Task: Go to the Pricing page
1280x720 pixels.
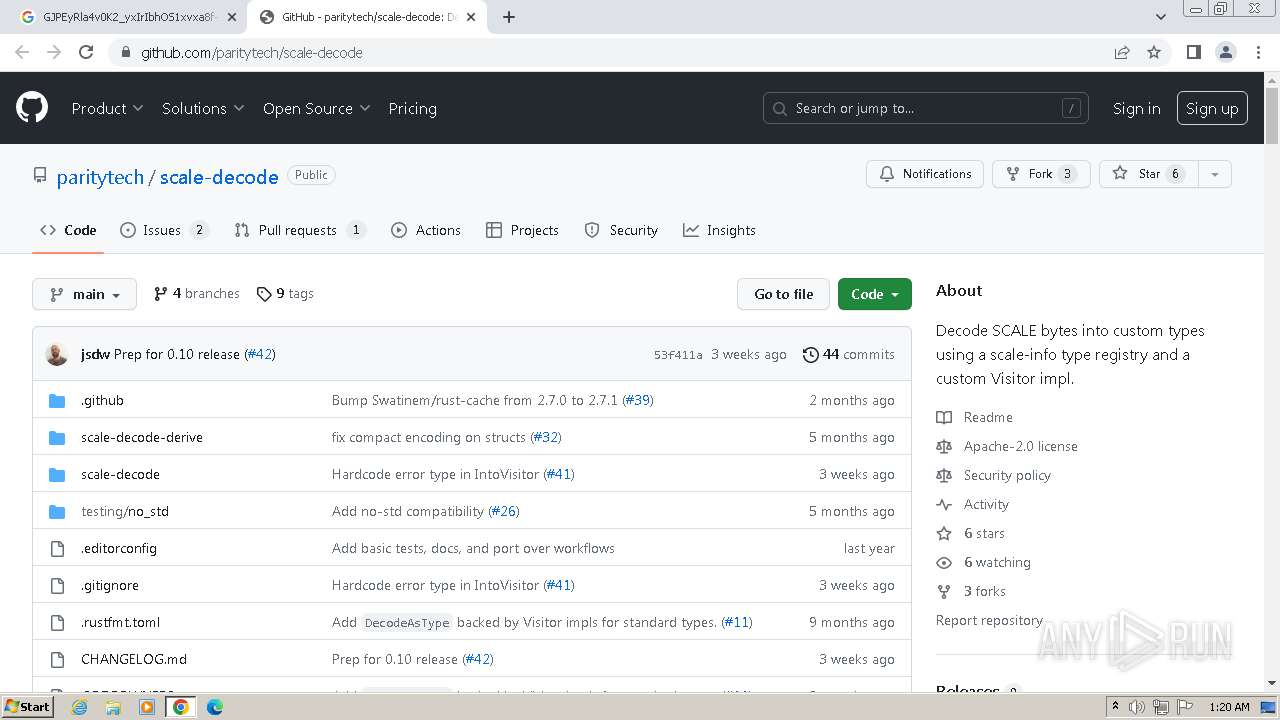Action: point(412,108)
